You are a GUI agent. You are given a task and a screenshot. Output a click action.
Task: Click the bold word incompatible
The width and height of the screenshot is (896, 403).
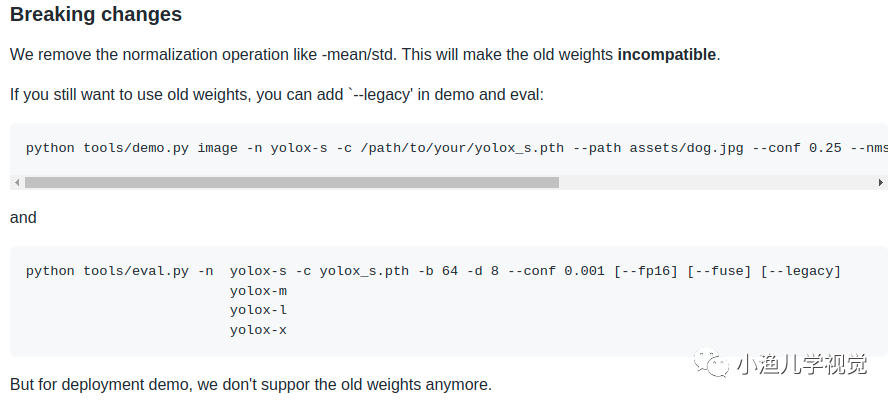pyautogui.click(x=666, y=54)
